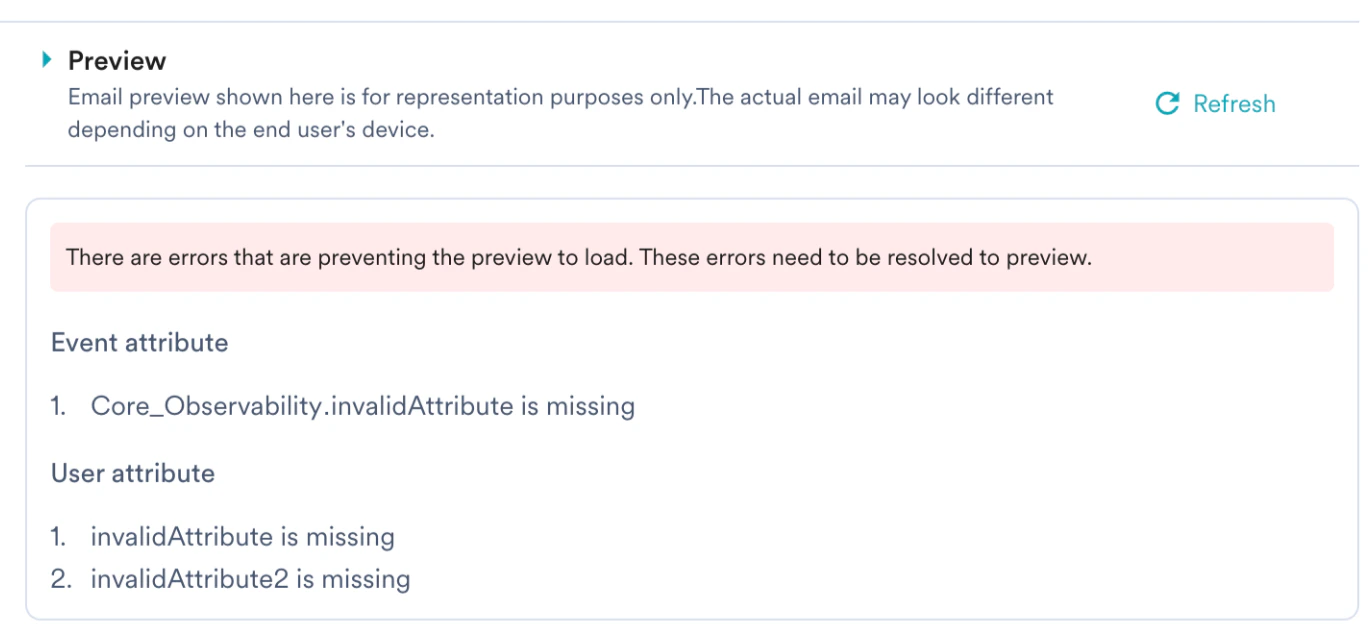The width and height of the screenshot is (1372, 640).
Task: Click the Preview heading
Action: point(117,61)
